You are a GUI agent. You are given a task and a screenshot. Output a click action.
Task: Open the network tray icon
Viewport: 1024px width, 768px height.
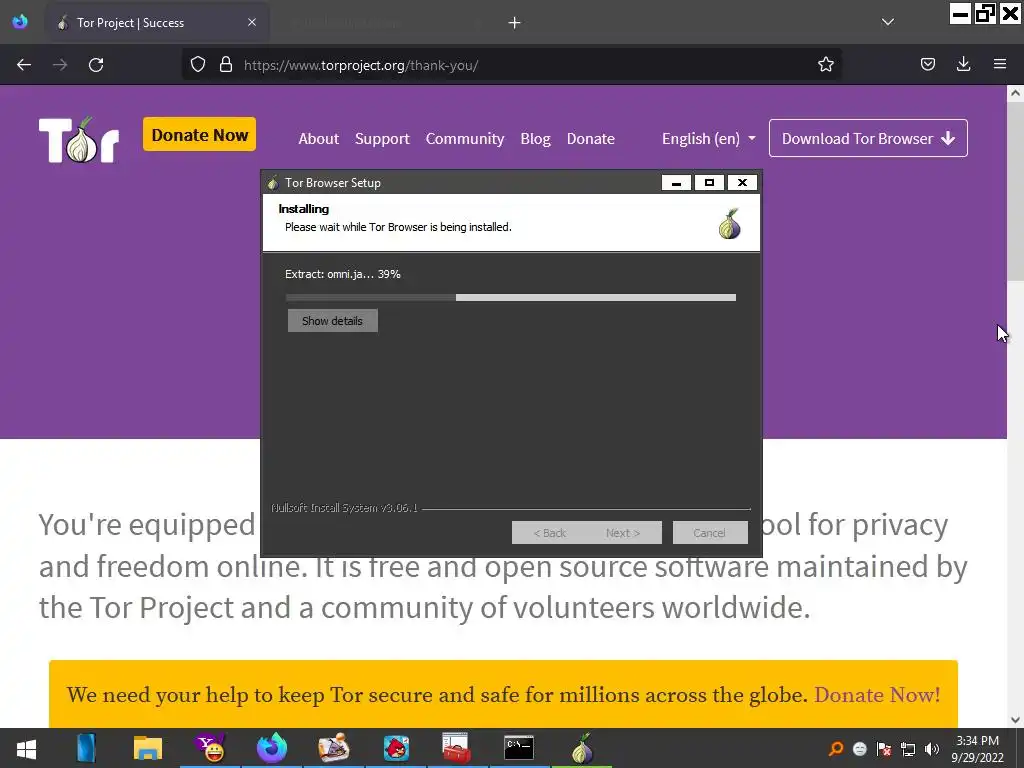pyautogui.click(x=908, y=749)
